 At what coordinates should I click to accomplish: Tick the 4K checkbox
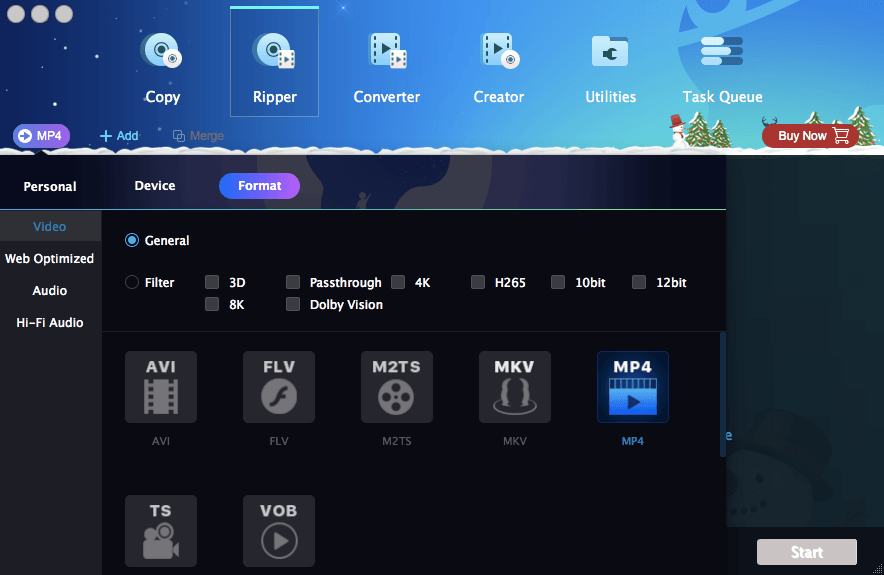[398, 282]
